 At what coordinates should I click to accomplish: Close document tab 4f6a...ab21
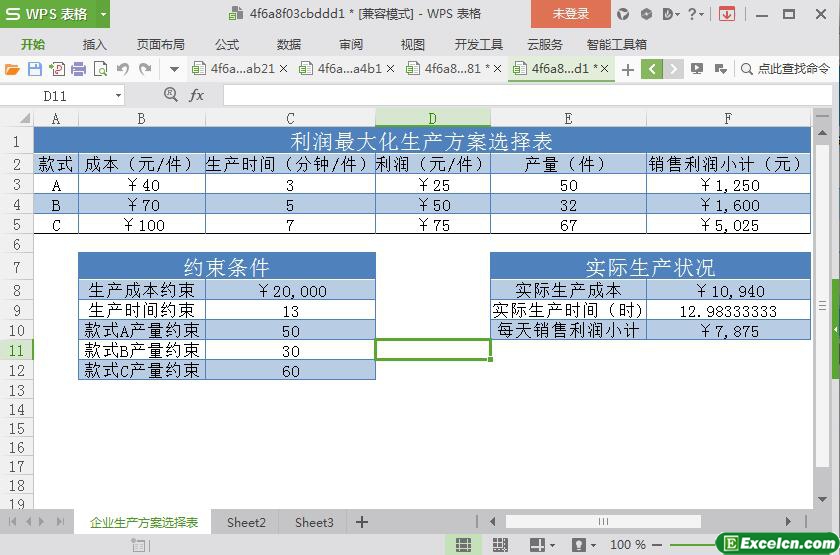284,69
